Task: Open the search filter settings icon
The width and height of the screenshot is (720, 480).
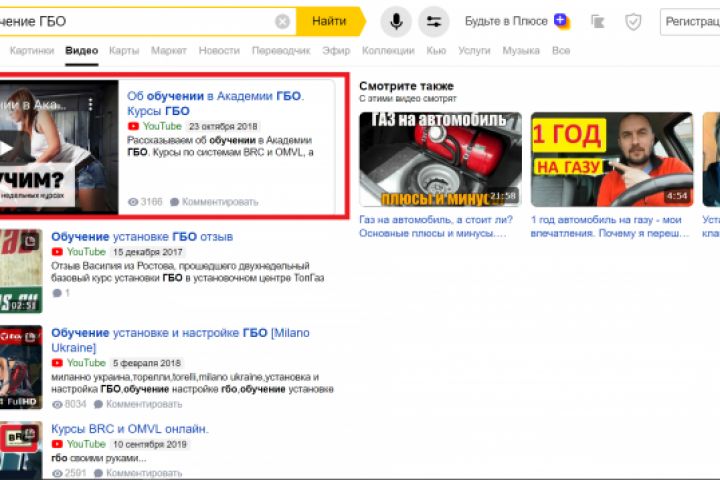Action: click(433, 22)
